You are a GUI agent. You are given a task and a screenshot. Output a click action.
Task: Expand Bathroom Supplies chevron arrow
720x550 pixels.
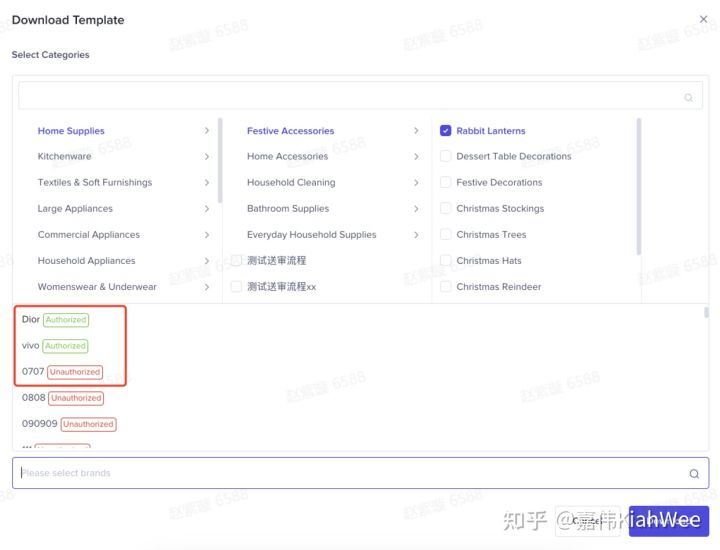pyautogui.click(x=416, y=209)
